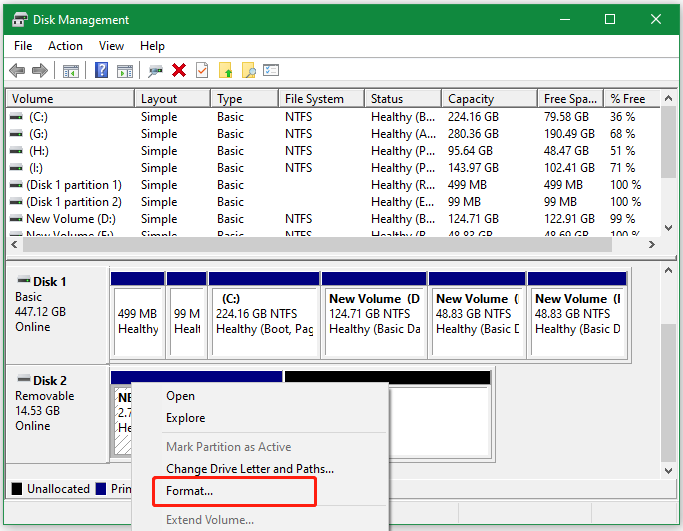The height and width of the screenshot is (531, 683).
Task: Click the Forward arrow toolbar icon
Action: [x=40, y=70]
